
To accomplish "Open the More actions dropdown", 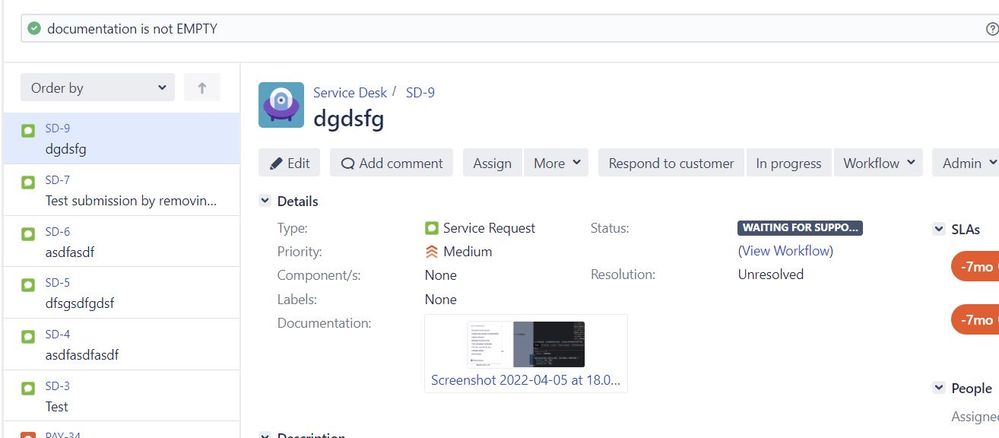I will click(556, 163).
